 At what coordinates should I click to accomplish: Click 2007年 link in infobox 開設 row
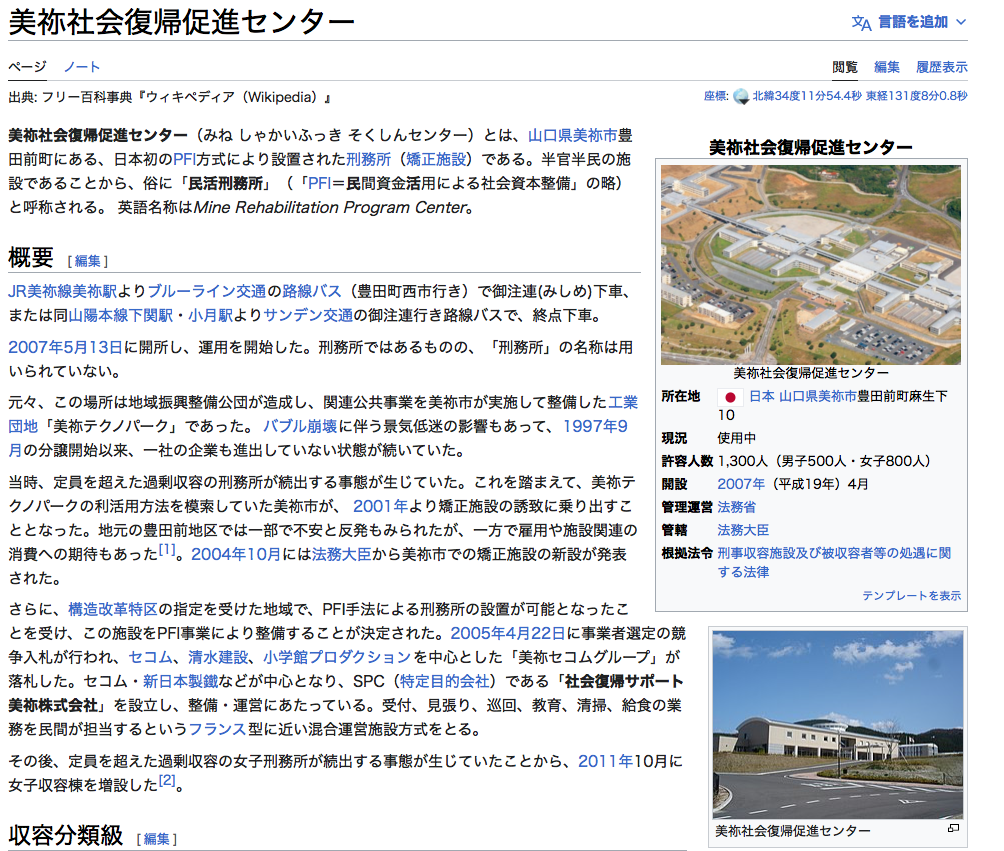pos(741,484)
